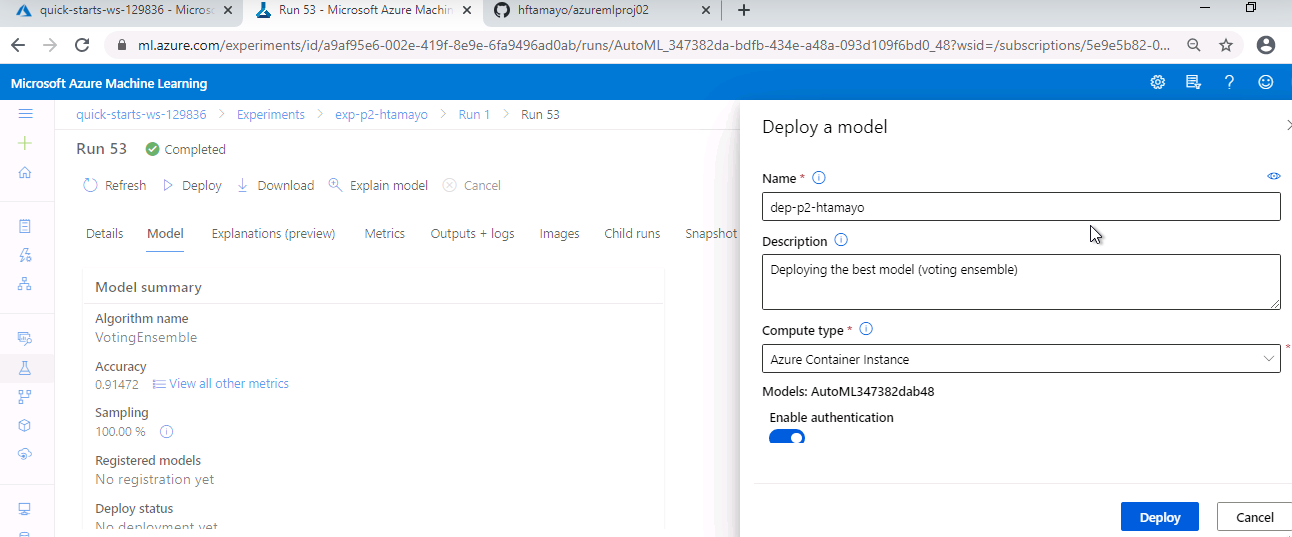Viewport: 1292px width, 537px height.
Task: Click View all other metrics link
Action: [220, 383]
